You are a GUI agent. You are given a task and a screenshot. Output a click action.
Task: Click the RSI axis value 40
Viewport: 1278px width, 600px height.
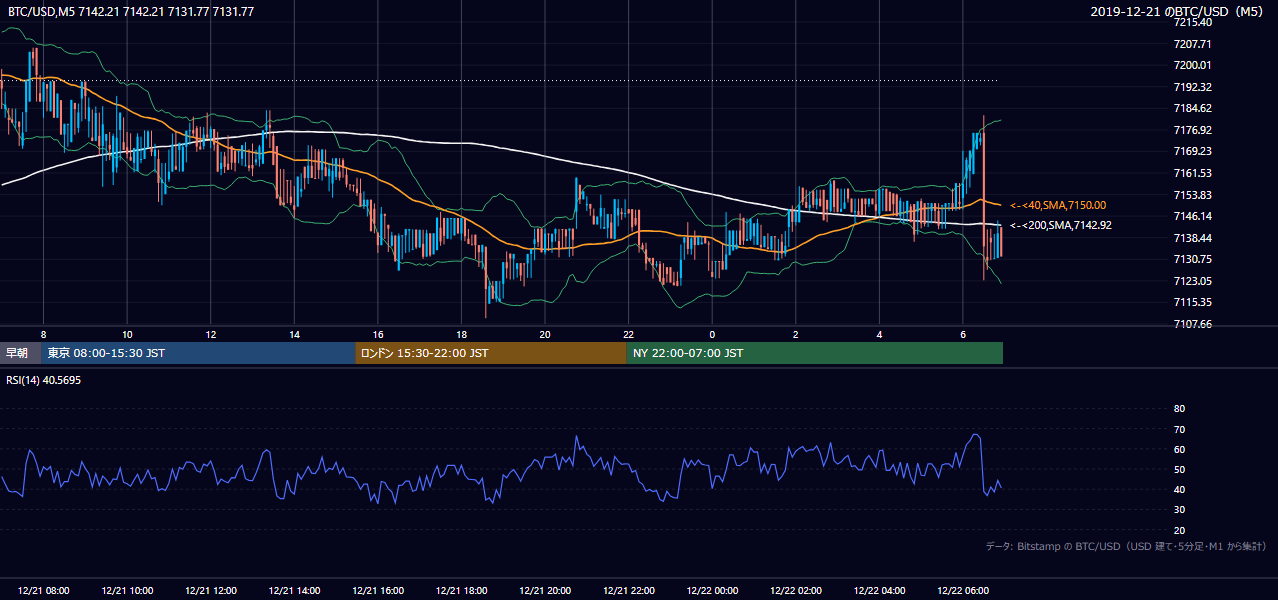click(1179, 489)
